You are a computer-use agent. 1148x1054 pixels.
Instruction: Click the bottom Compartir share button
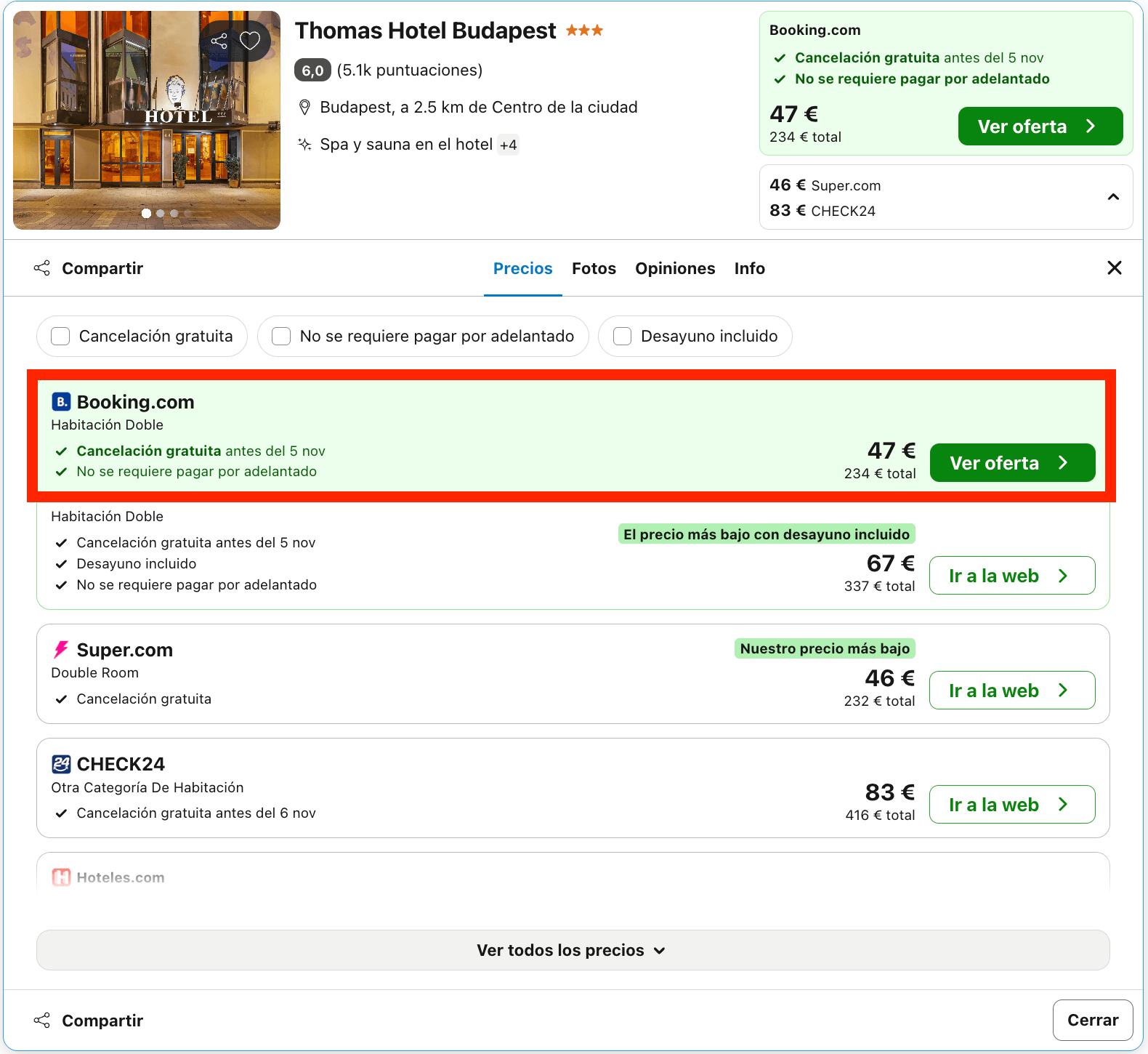[x=89, y=1021]
